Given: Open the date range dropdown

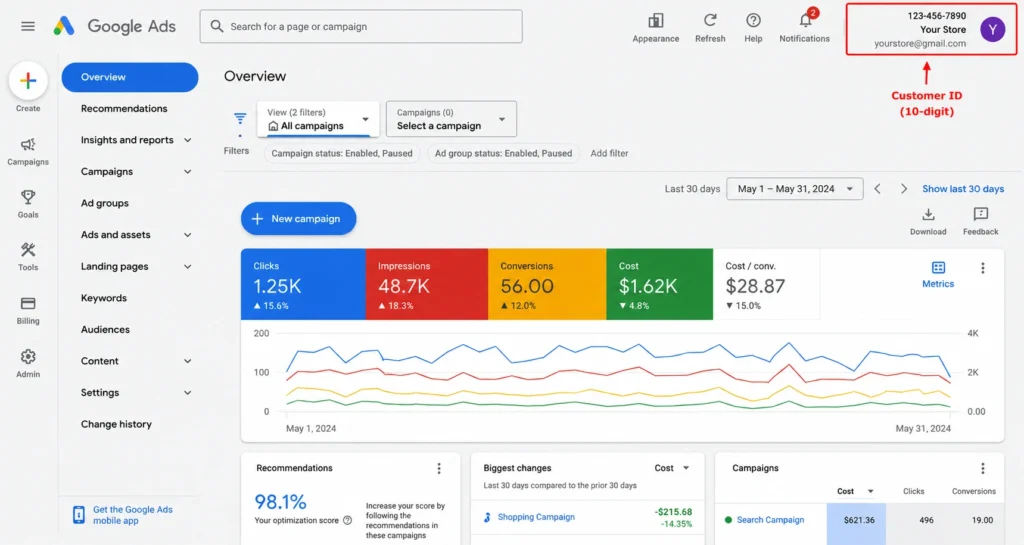Looking at the screenshot, I should pos(795,189).
